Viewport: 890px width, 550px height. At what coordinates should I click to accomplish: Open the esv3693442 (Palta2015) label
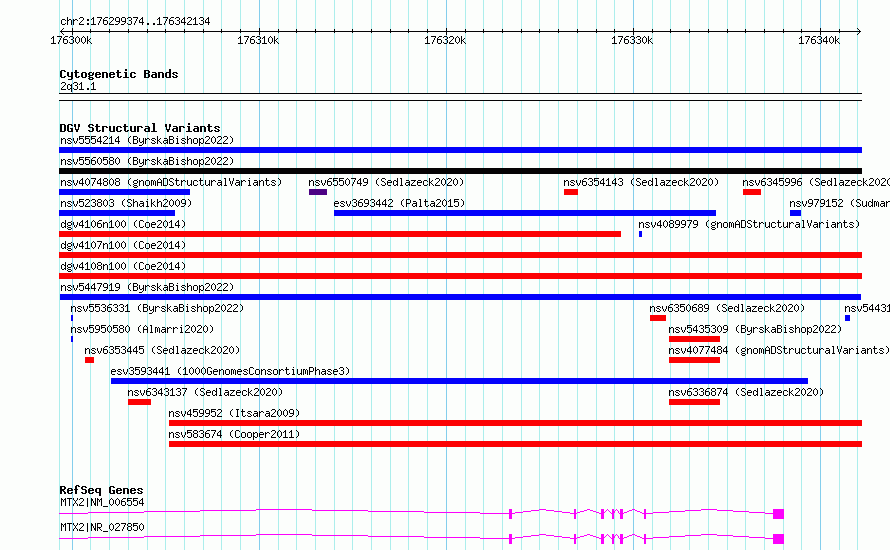pyautogui.click(x=399, y=203)
